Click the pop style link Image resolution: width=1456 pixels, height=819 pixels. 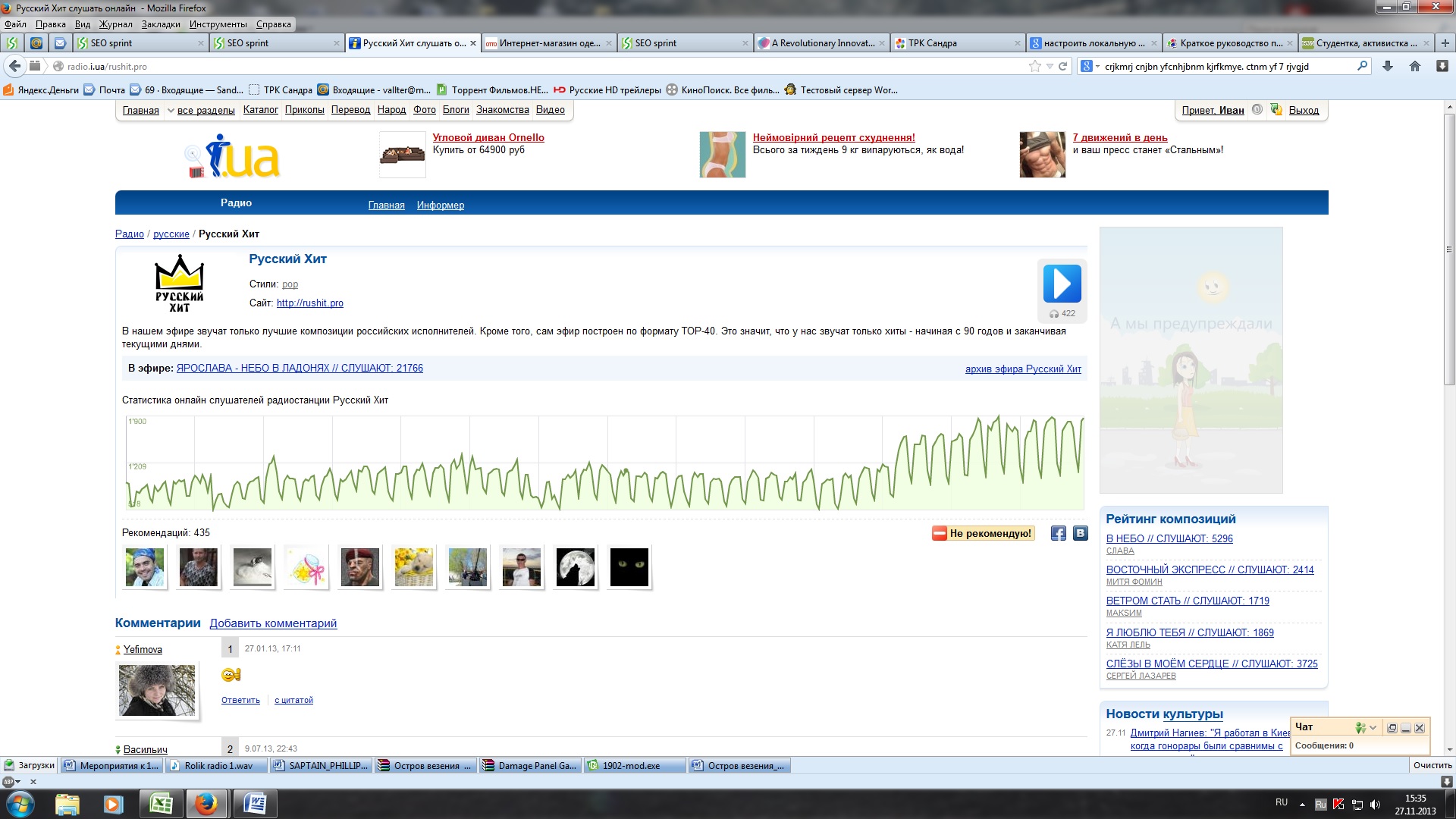tap(290, 284)
